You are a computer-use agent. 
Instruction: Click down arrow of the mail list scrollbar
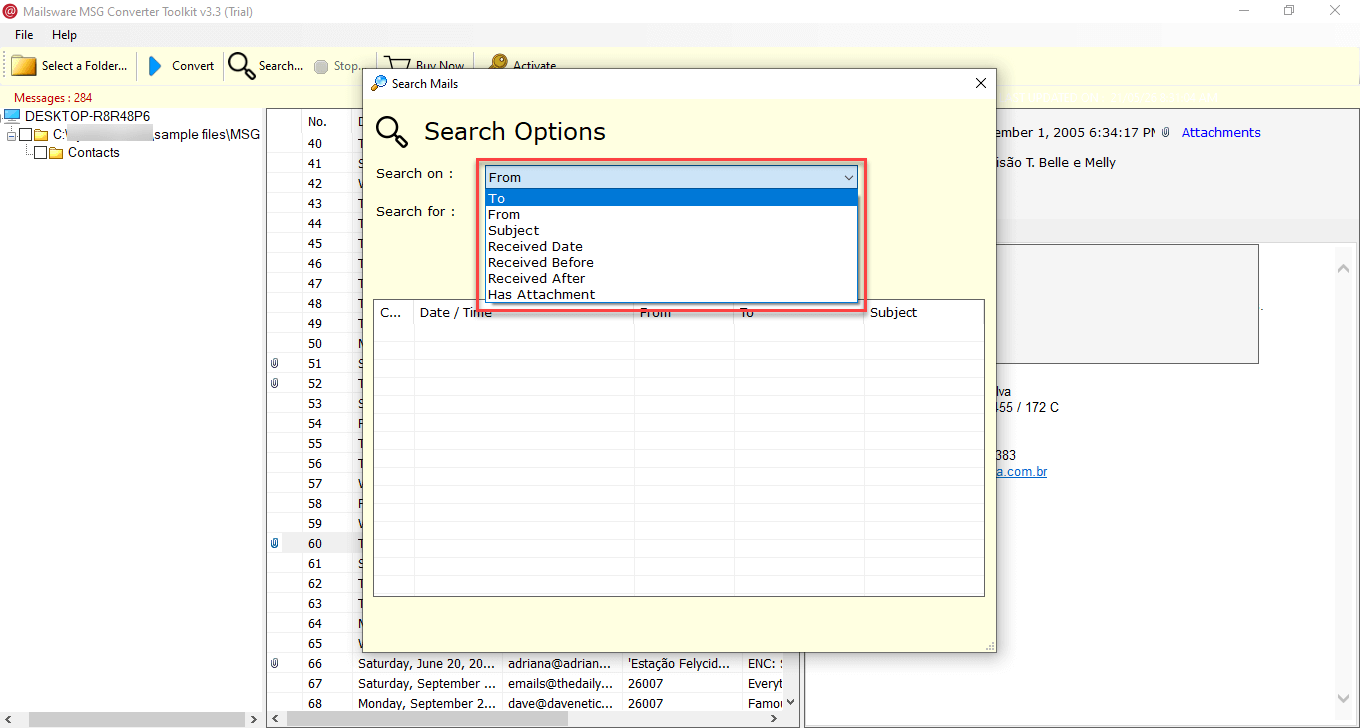(x=790, y=702)
